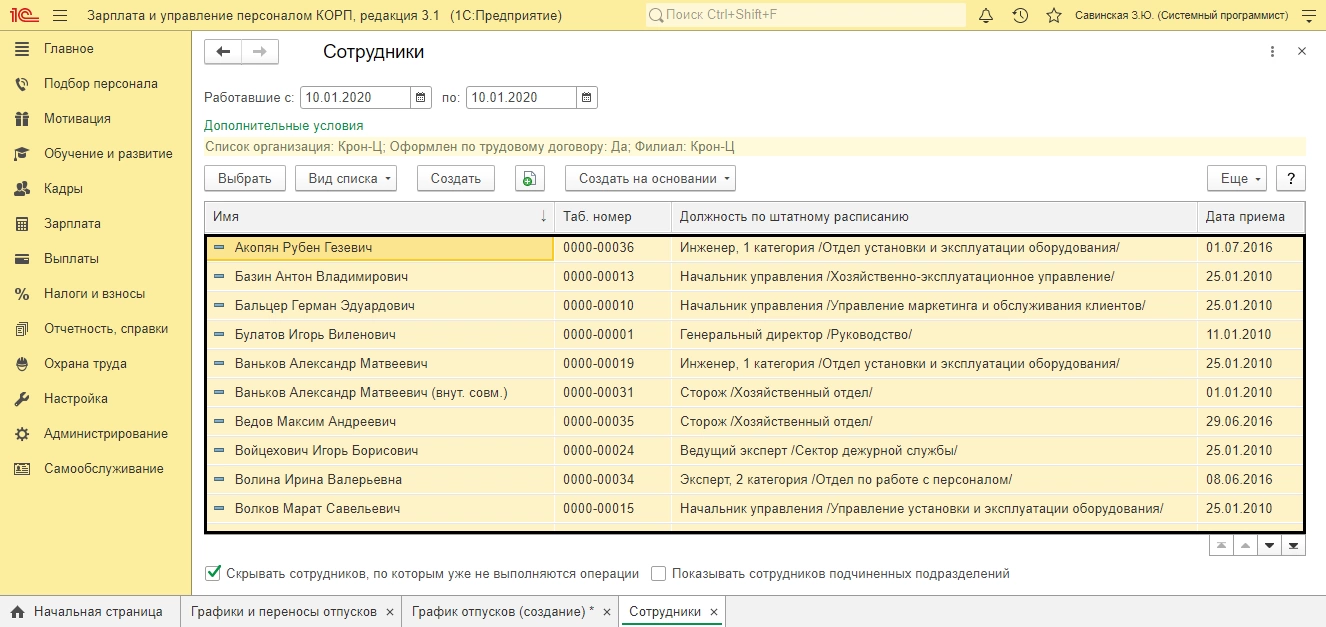The height and width of the screenshot is (627, 1326).
Task: Open the Дополнительные условия link
Action: tap(283, 126)
